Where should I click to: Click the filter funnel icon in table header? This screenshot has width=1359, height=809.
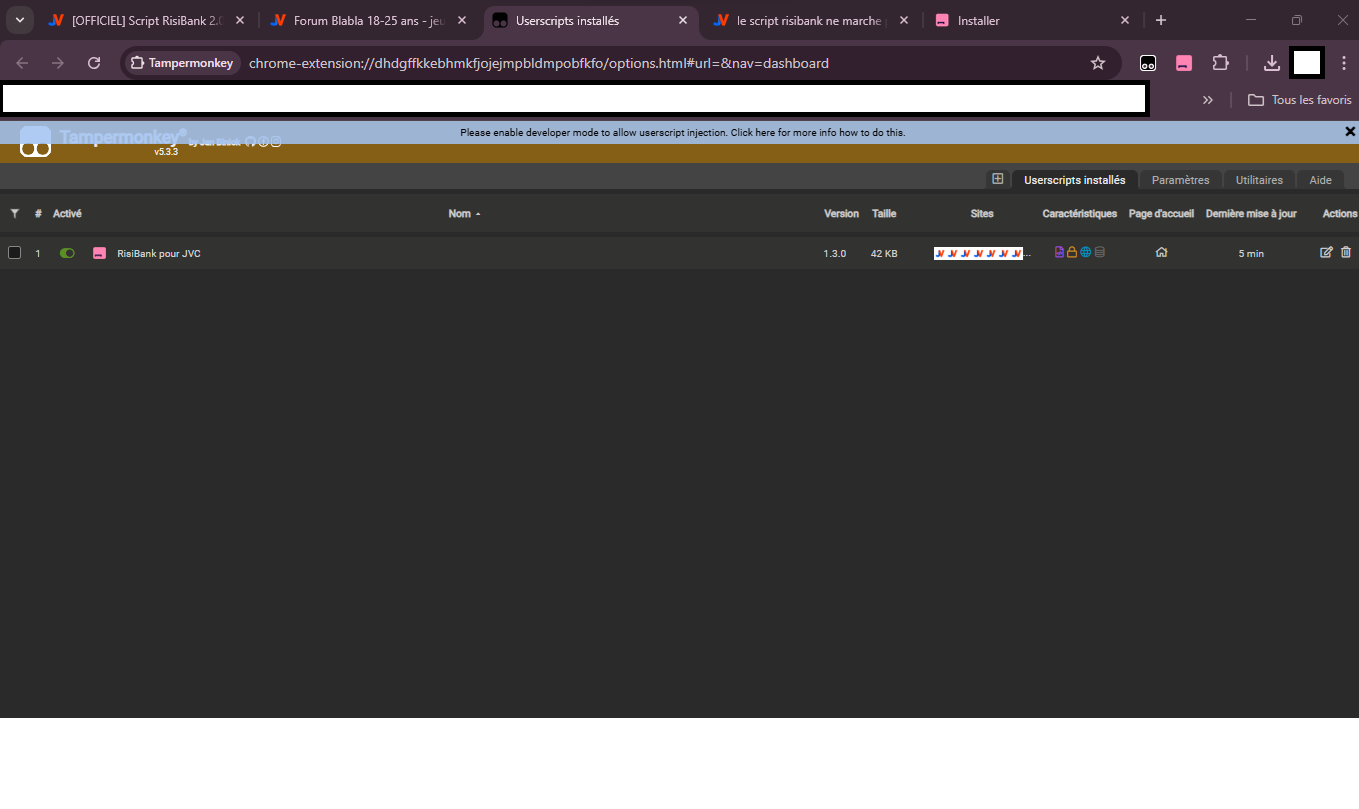coord(15,213)
